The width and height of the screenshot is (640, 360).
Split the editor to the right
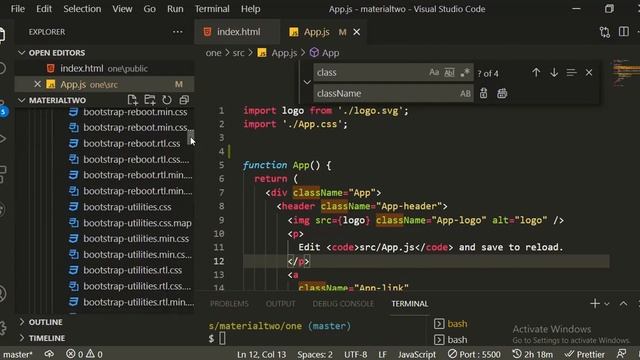click(624, 32)
